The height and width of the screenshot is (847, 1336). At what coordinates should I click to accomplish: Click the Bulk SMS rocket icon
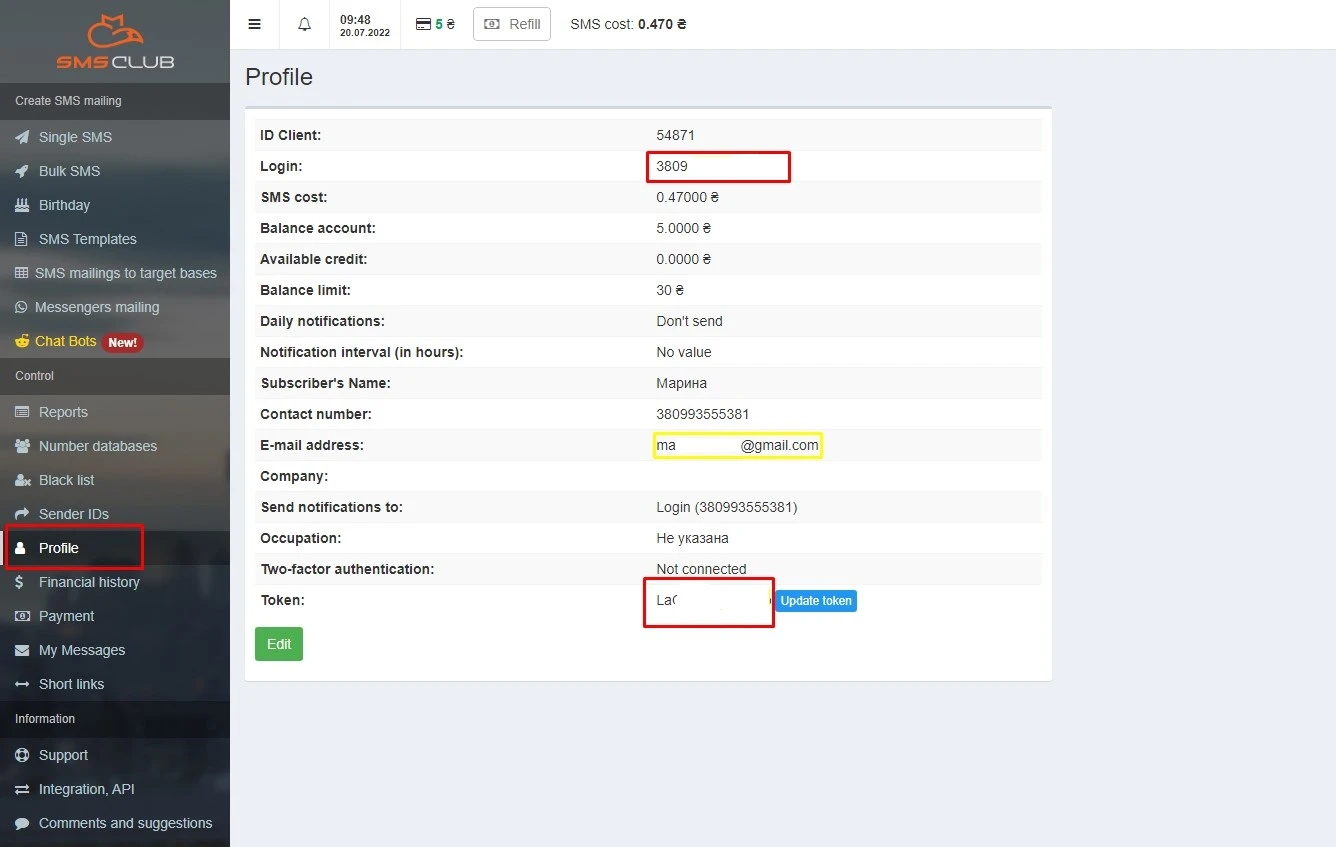click(x=21, y=171)
